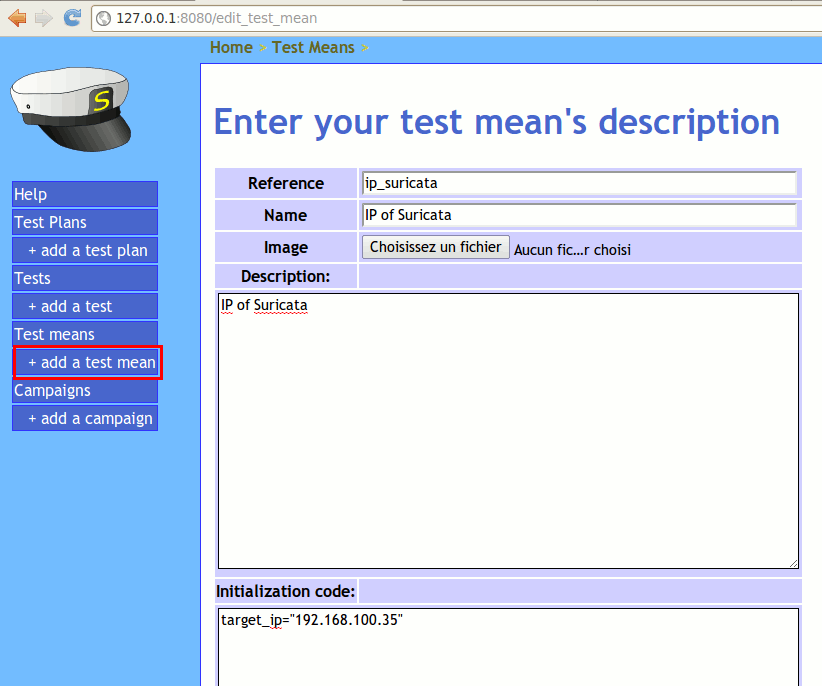Image resolution: width=822 pixels, height=686 pixels.
Task: Go to Home breadcrumb link
Action: pos(231,47)
